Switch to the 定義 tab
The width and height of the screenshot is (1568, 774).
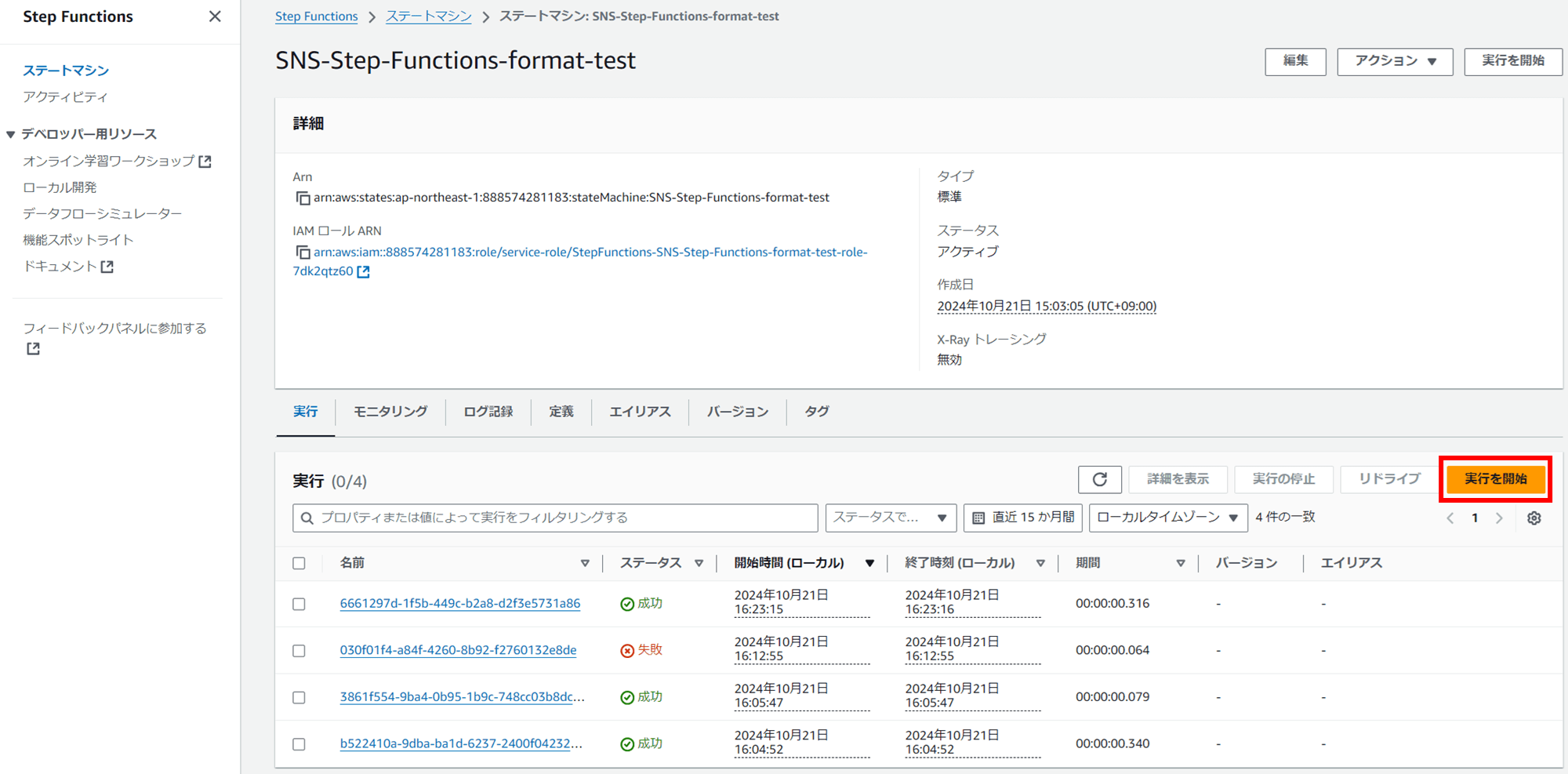tap(561, 412)
